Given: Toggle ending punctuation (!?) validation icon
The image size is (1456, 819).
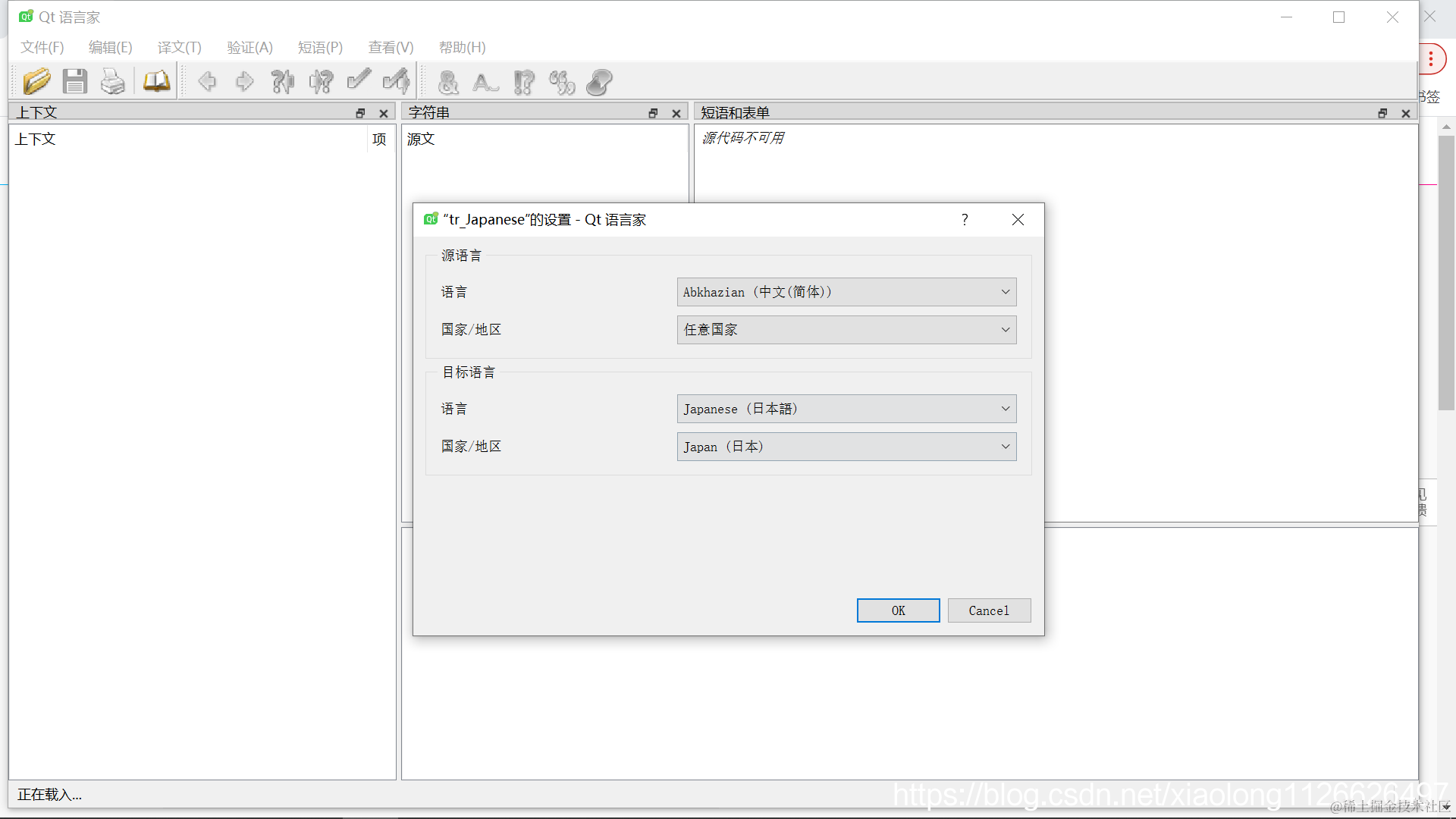Looking at the screenshot, I should pyautogui.click(x=524, y=81).
